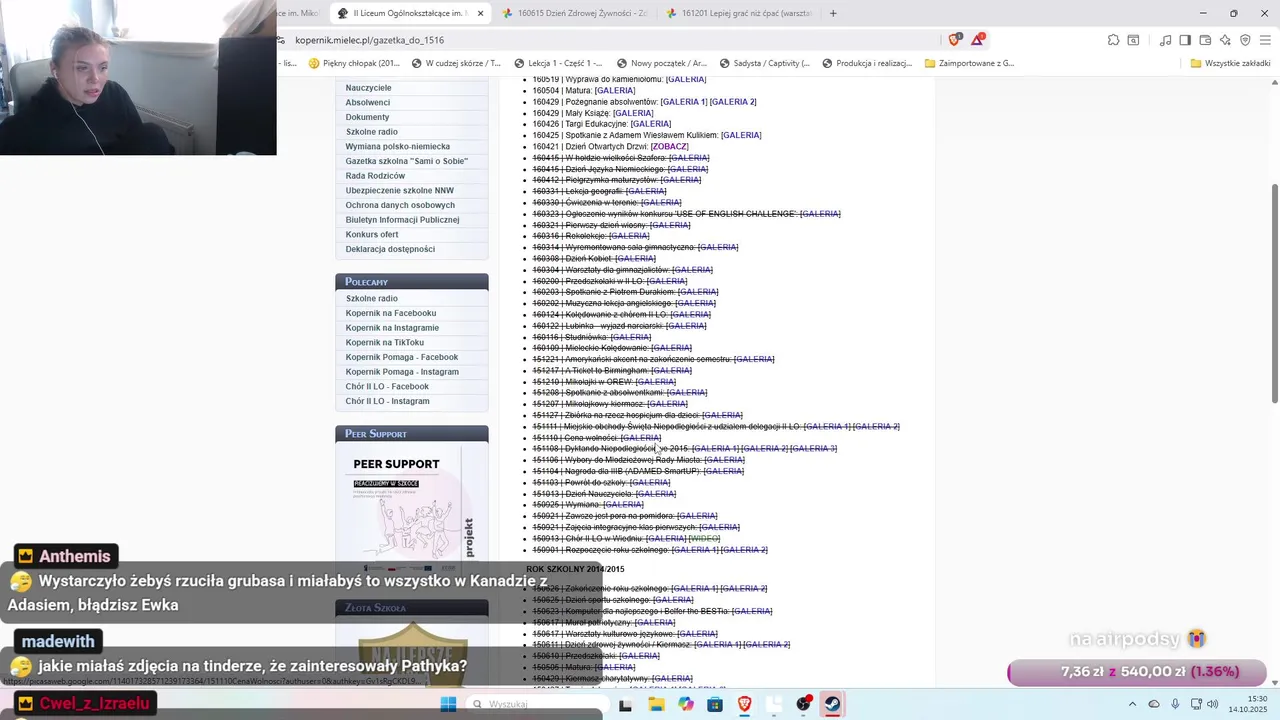Open the Sadysta / Captivity bookmark
Image resolution: width=1280 pixels, height=720 pixels.
[765, 63]
